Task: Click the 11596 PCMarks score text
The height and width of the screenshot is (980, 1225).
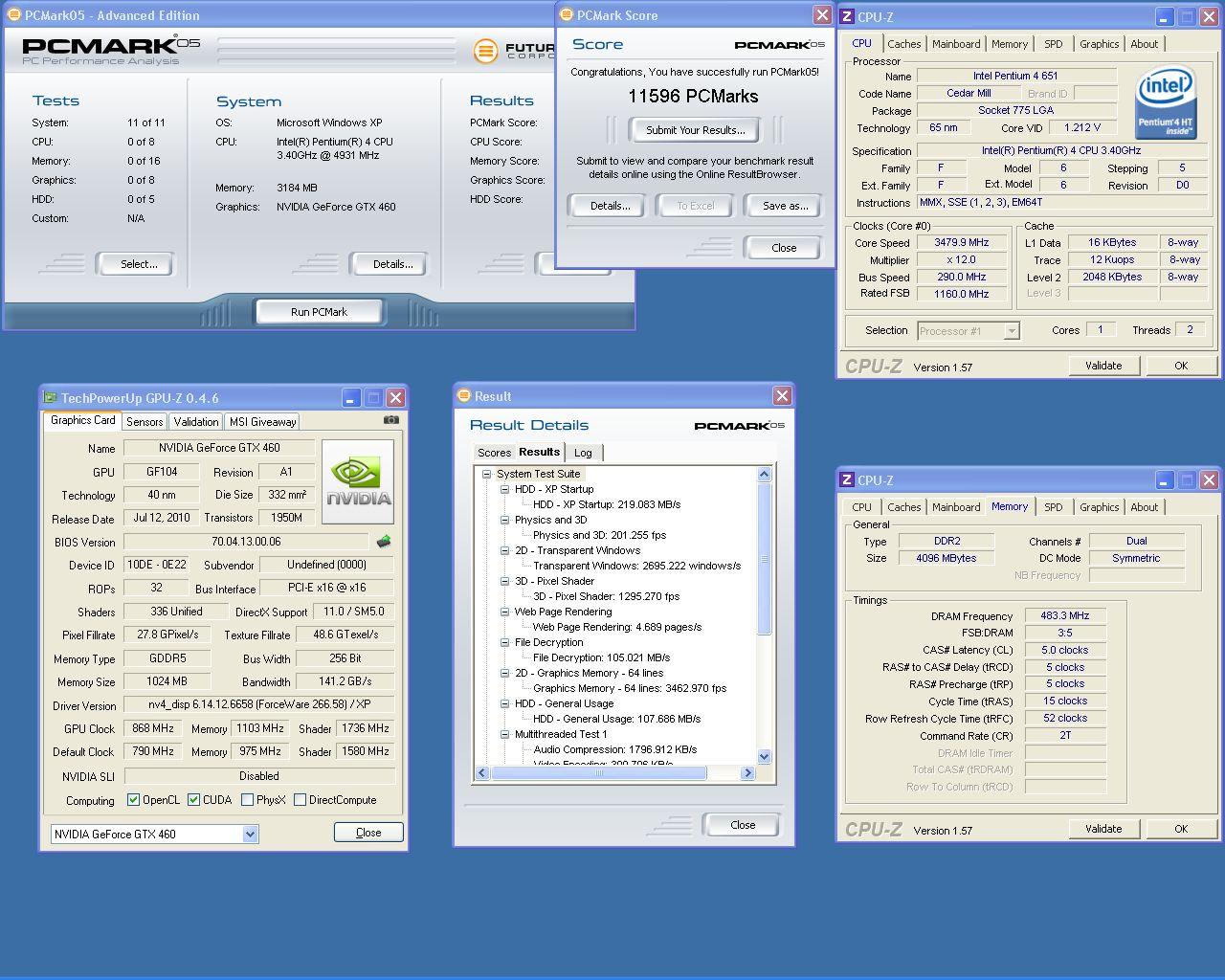Action: pos(693,97)
